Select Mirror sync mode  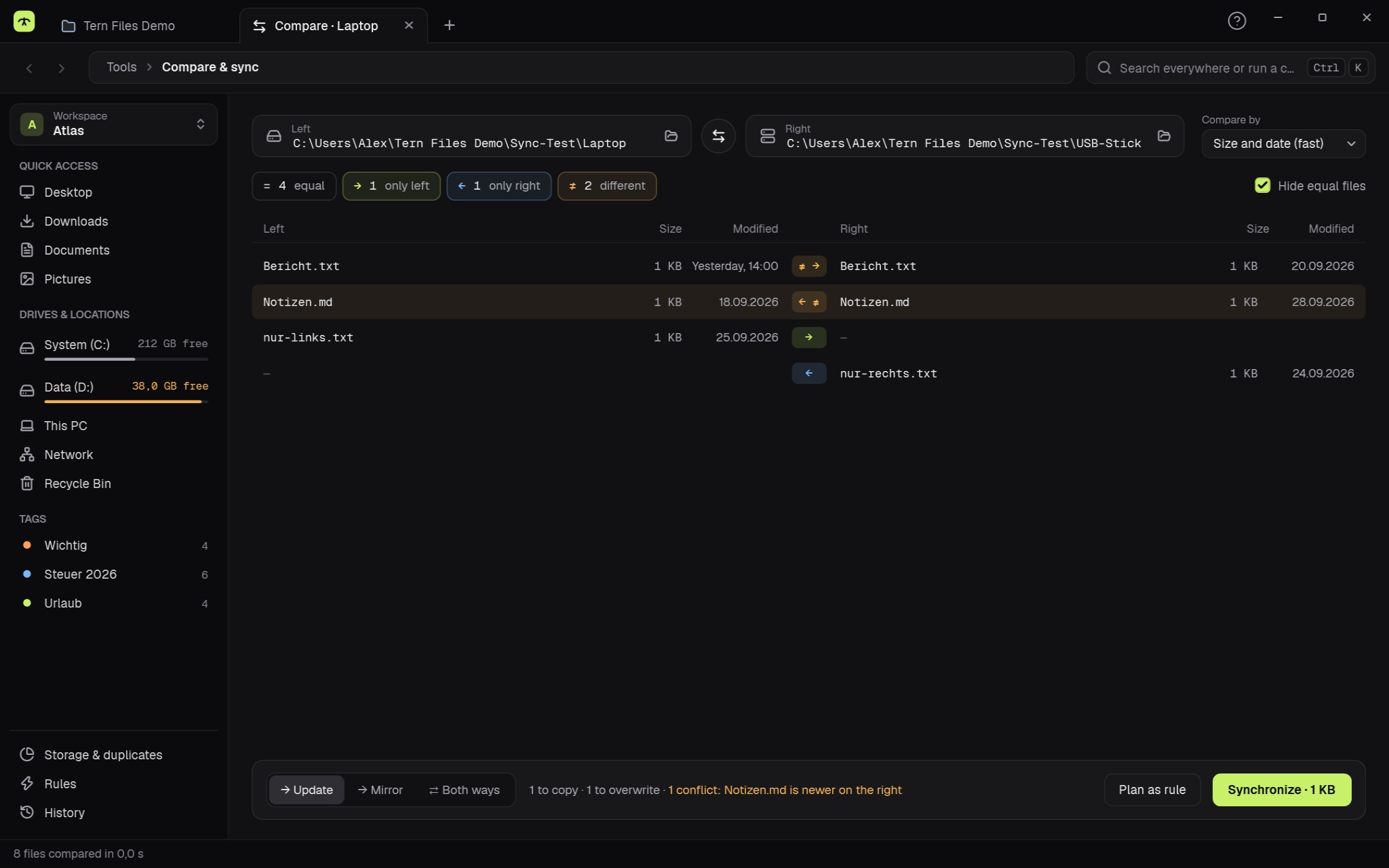tap(380, 790)
